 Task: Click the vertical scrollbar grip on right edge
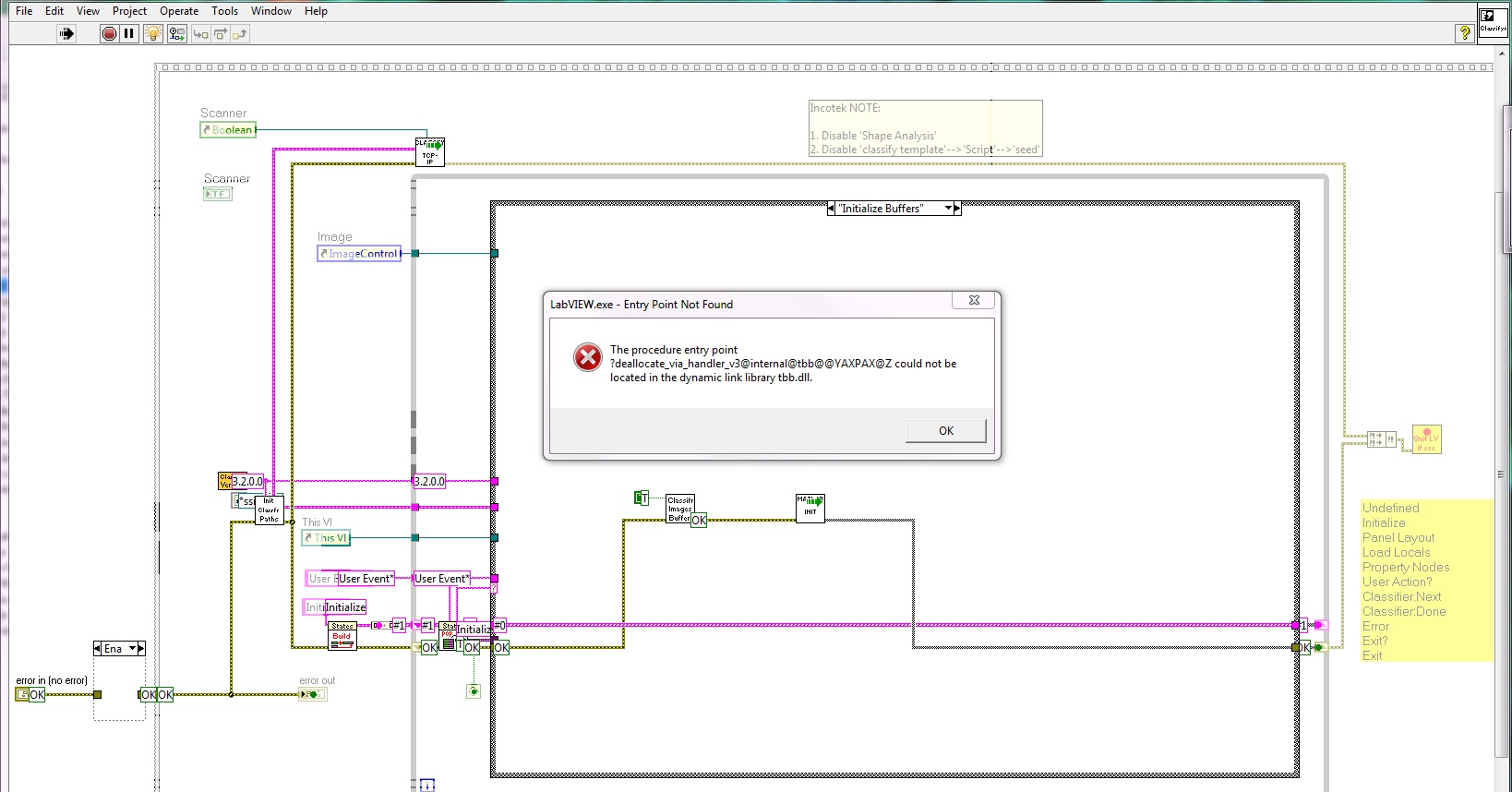[x=1501, y=474]
